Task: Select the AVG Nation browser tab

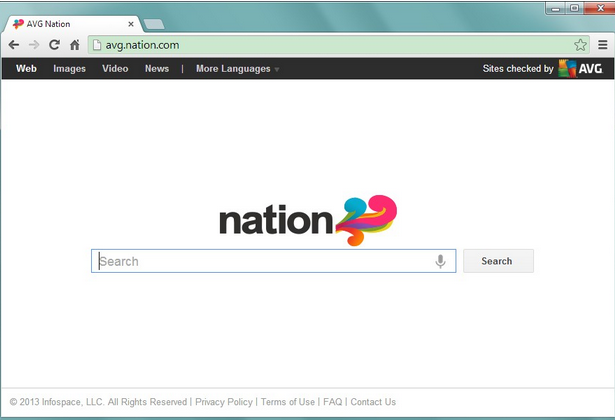Action: click(x=71, y=24)
